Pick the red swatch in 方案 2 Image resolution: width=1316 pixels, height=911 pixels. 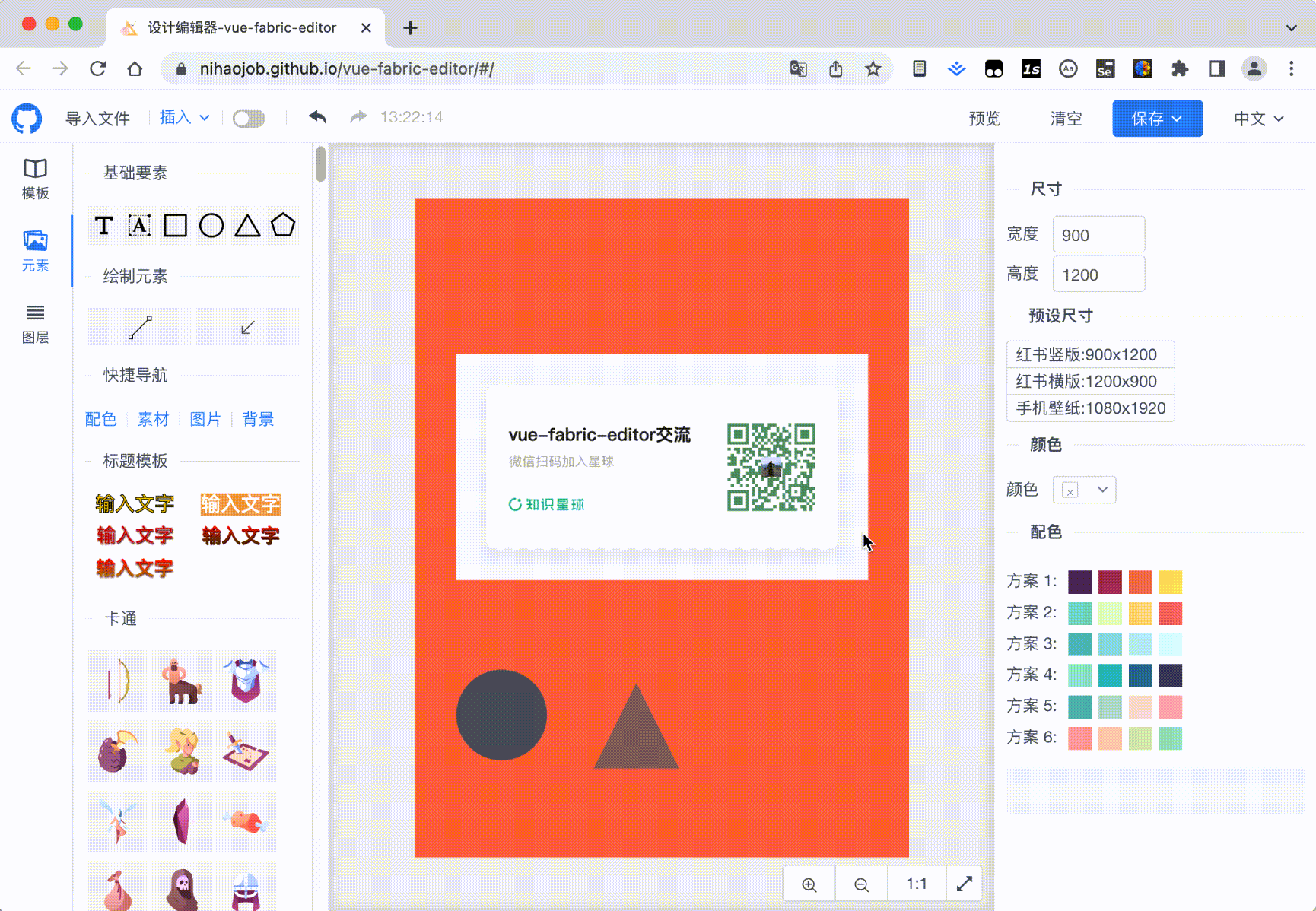(1171, 613)
